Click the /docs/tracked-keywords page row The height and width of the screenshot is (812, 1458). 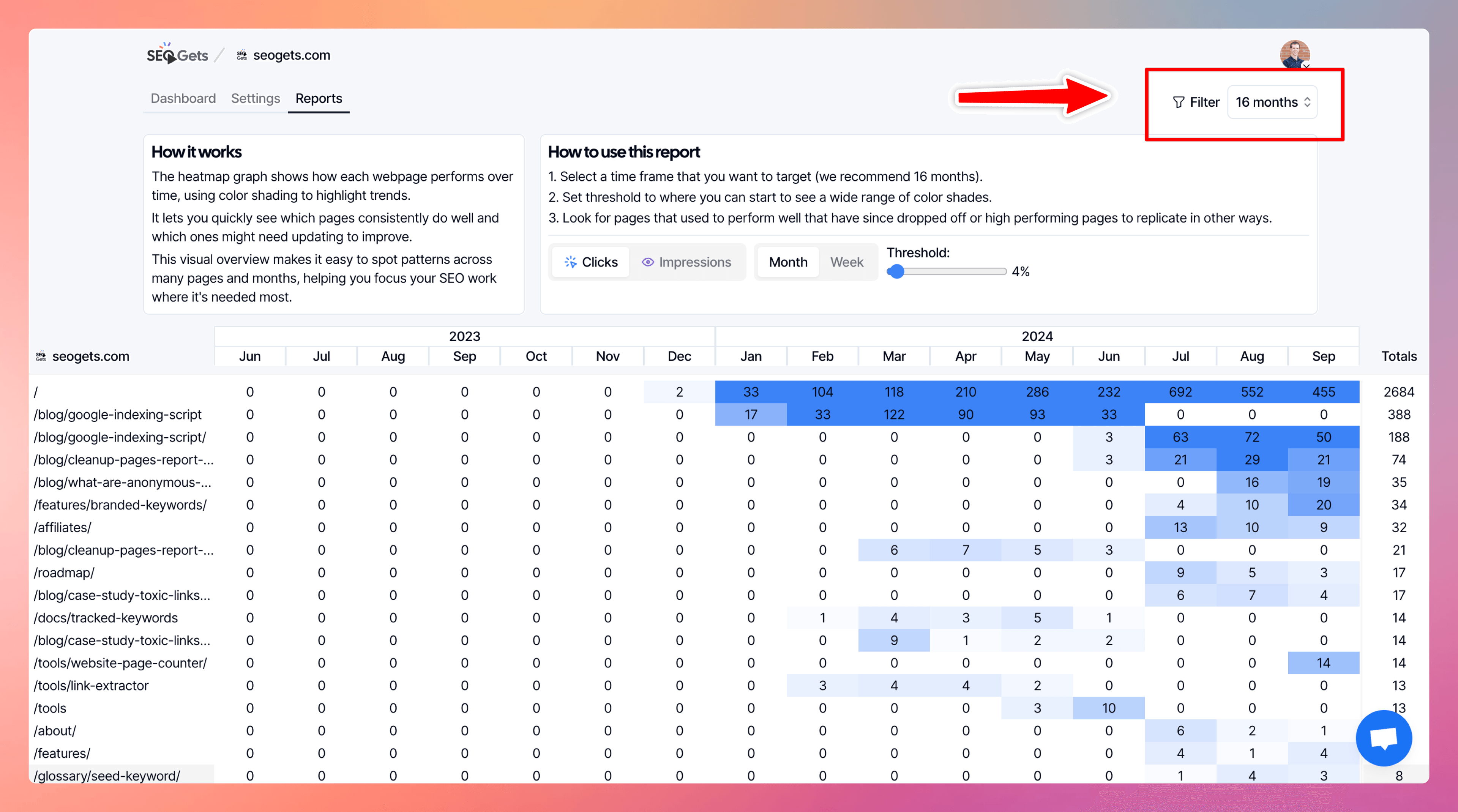106,618
